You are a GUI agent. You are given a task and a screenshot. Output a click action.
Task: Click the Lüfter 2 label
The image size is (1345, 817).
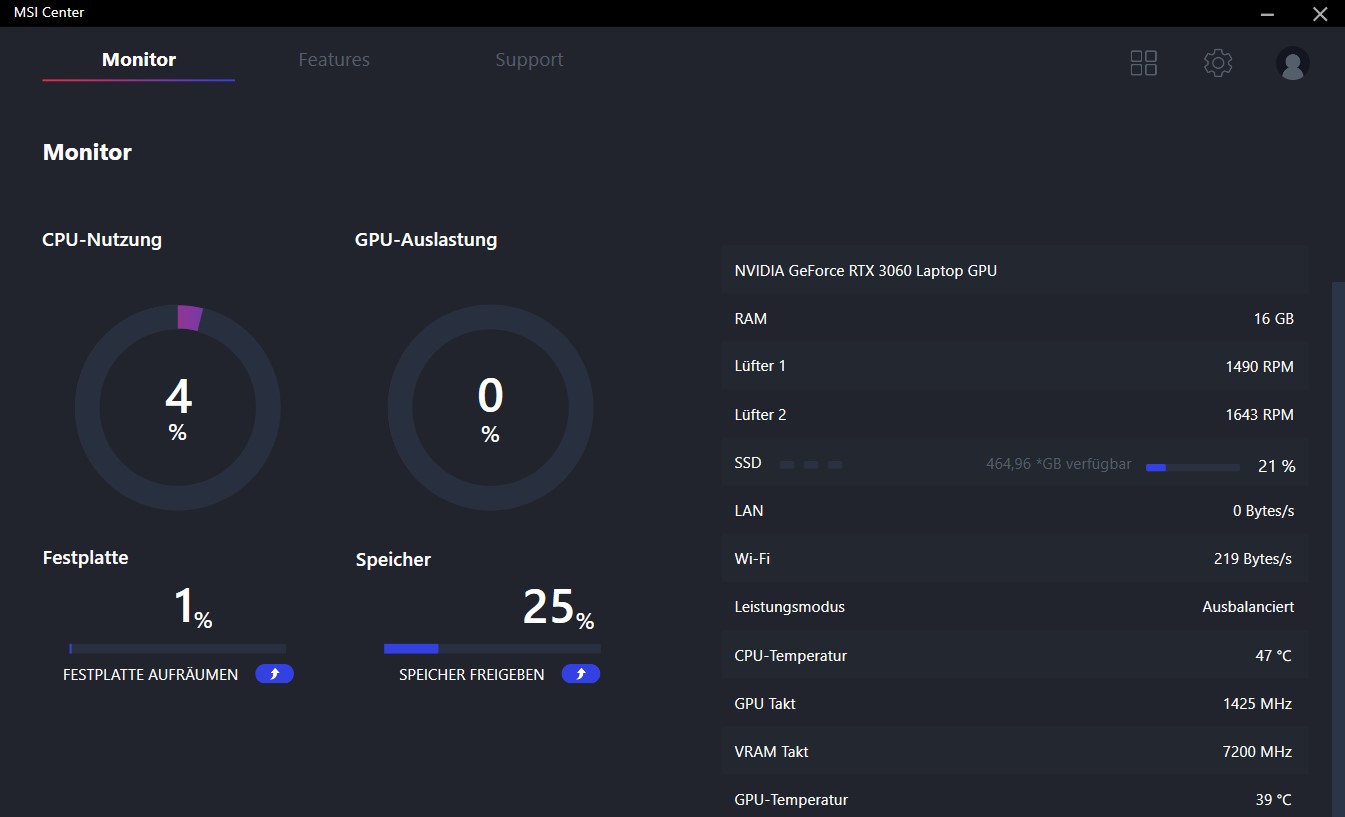pyautogui.click(x=760, y=414)
